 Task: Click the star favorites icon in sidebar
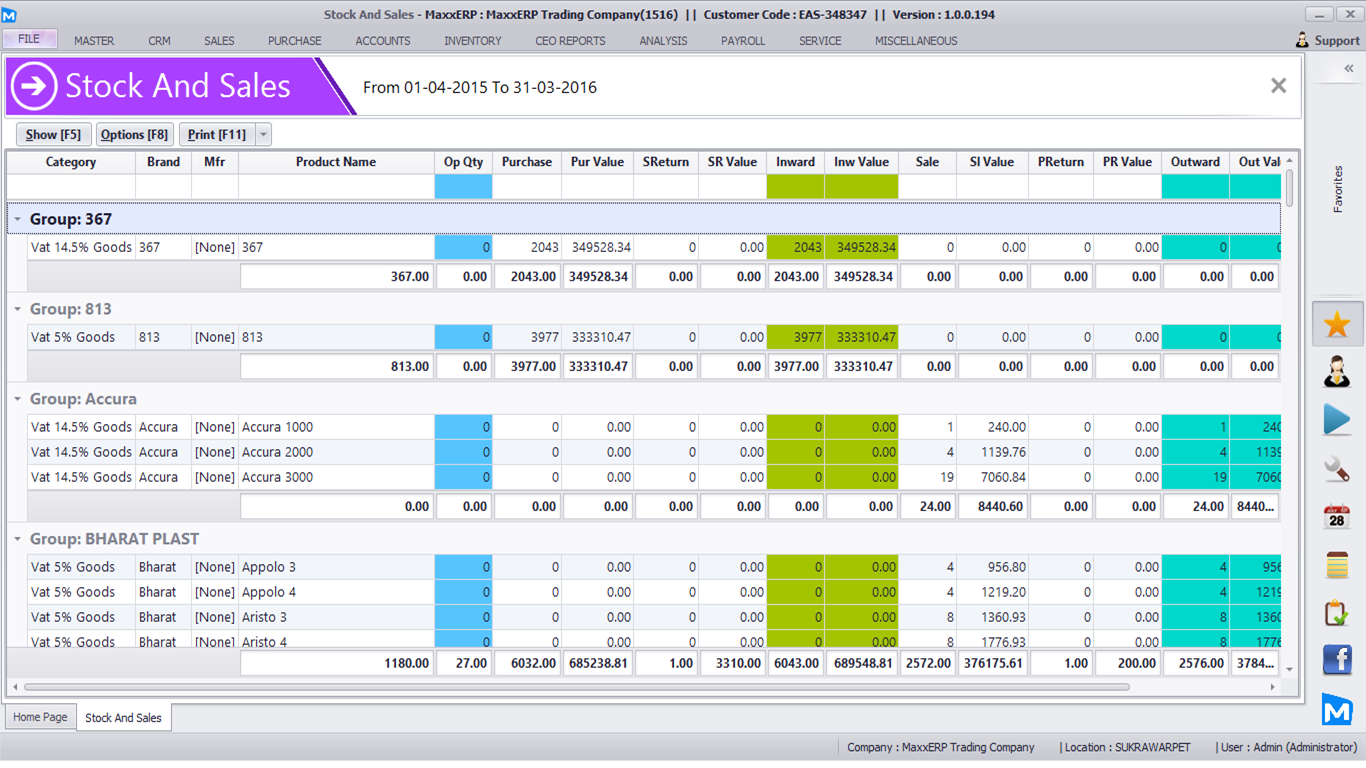pos(1337,324)
